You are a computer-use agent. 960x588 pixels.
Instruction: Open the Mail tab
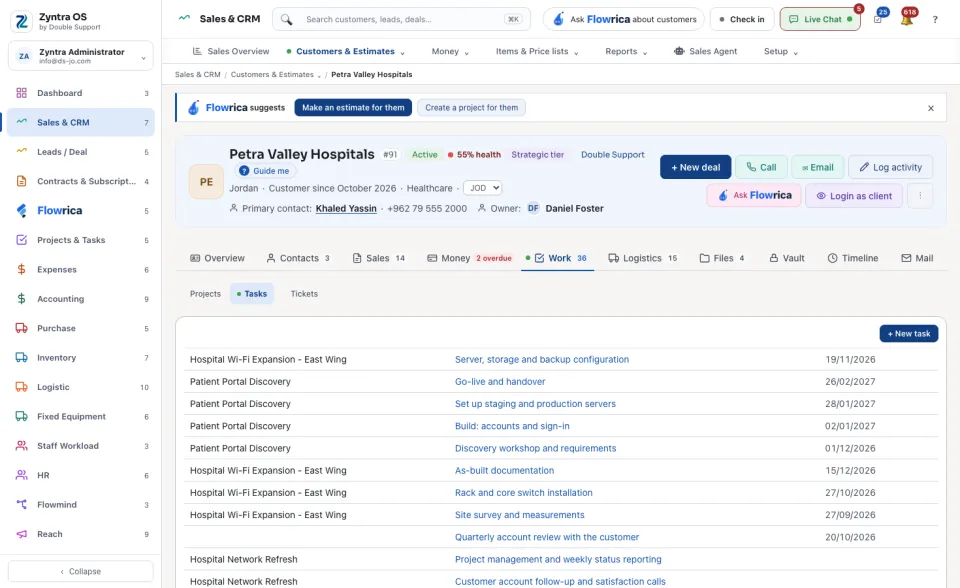(917, 258)
